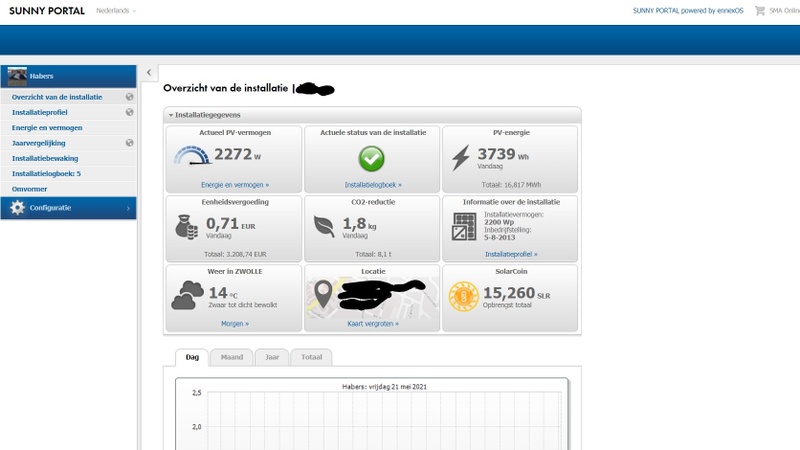Click the lightning bolt PV-energie icon
The image size is (800, 450).
click(x=461, y=158)
